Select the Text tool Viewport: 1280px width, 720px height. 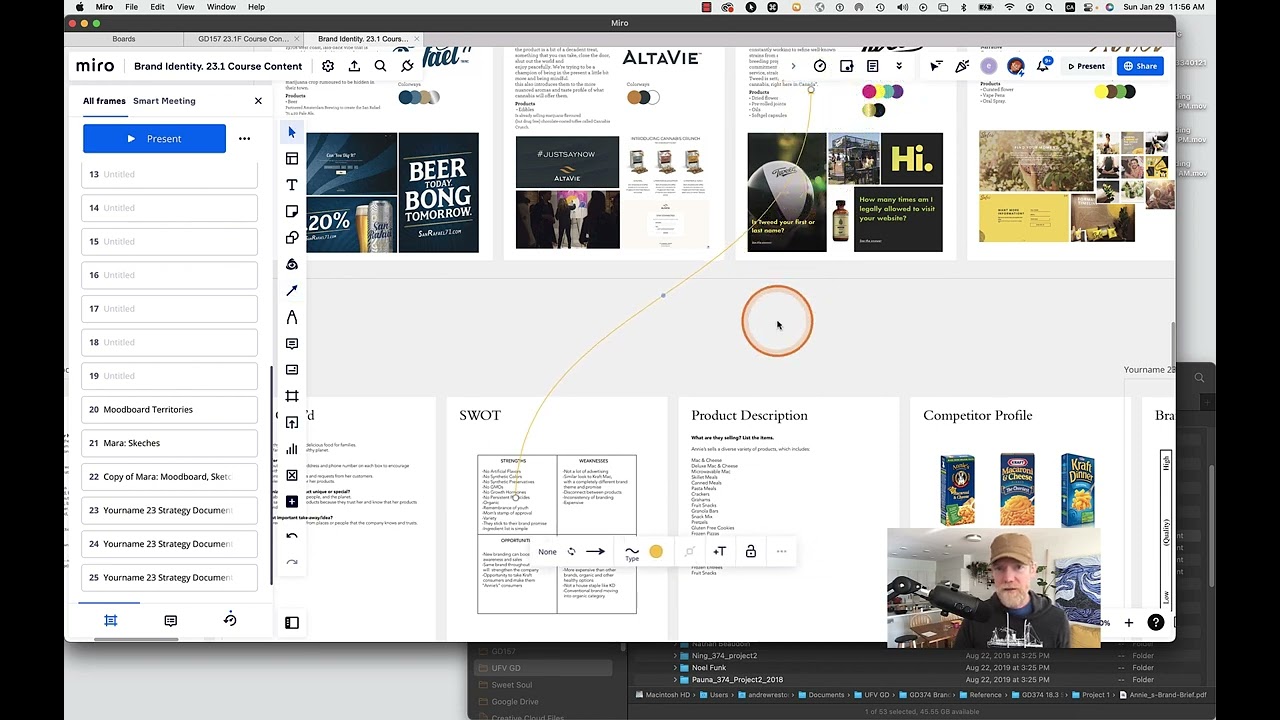(292, 185)
